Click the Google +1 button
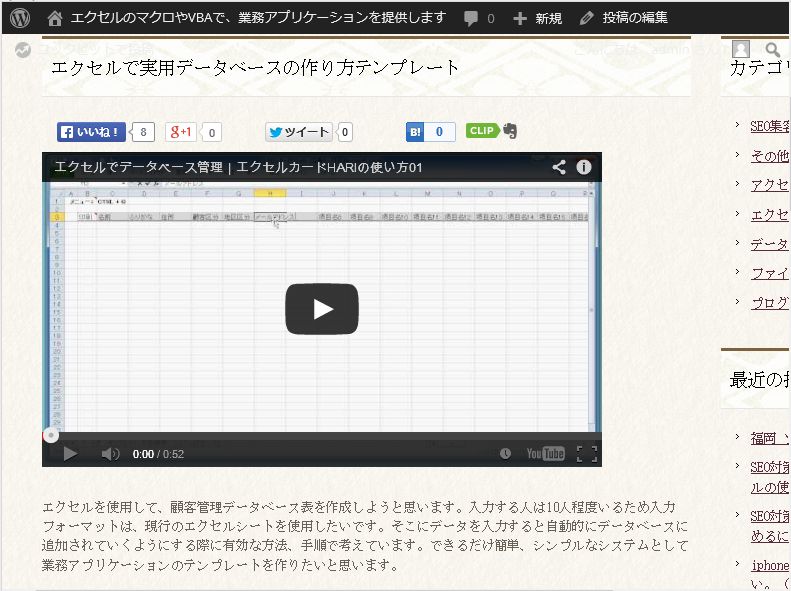This screenshot has width=791, height=591. pos(181,132)
